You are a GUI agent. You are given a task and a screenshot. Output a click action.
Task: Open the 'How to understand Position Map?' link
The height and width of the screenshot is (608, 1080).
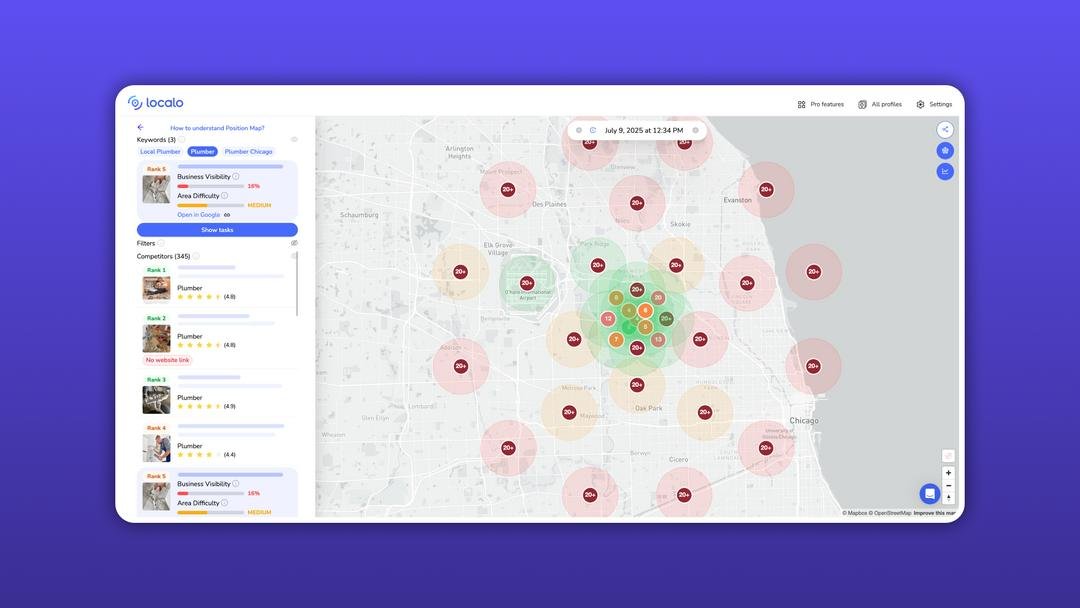tap(217, 128)
